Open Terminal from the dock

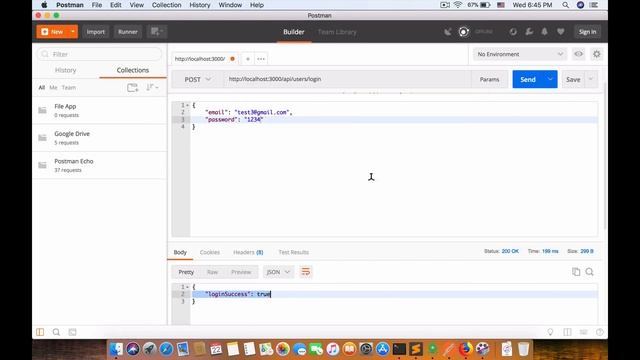[x=399, y=349]
